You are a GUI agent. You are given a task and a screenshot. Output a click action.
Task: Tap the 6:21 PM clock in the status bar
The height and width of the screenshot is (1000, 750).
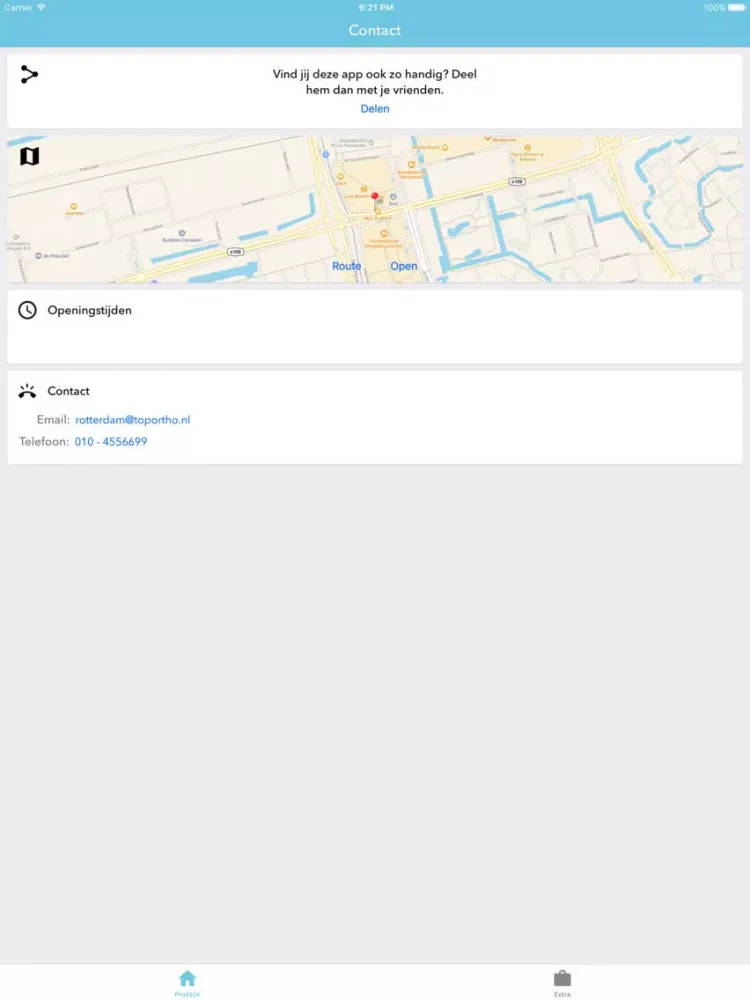tap(376, 8)
